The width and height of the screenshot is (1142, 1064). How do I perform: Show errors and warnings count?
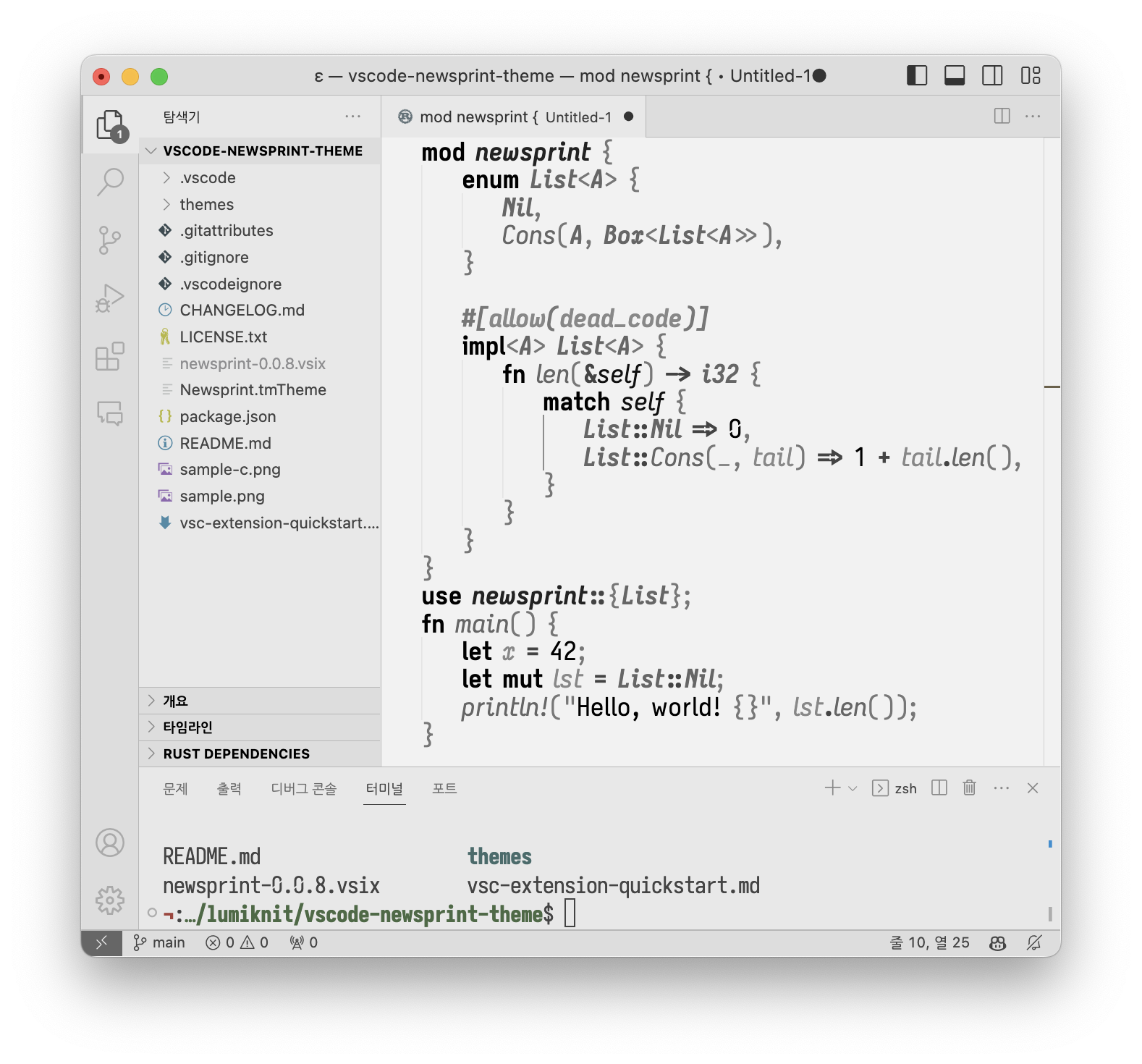[237, 942]
